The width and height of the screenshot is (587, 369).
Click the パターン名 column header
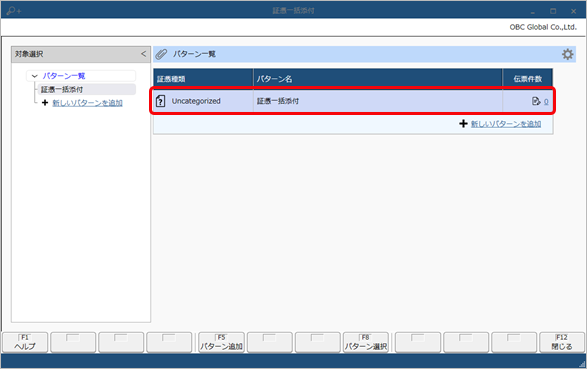[378, 79]
